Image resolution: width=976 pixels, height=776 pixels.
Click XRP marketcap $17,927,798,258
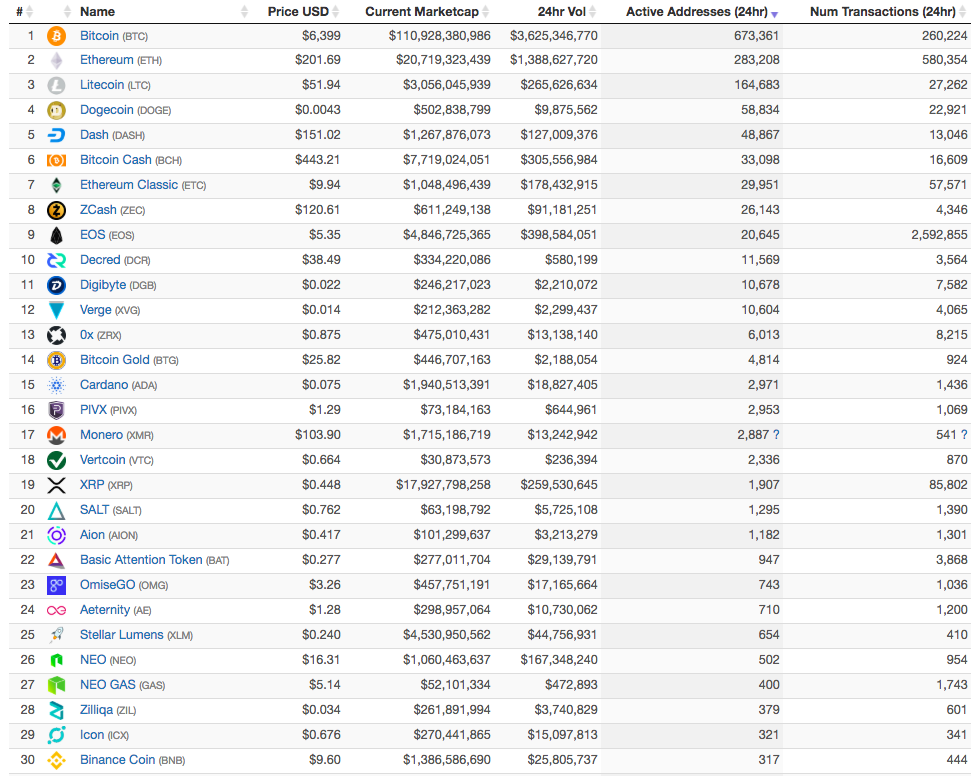443,485
